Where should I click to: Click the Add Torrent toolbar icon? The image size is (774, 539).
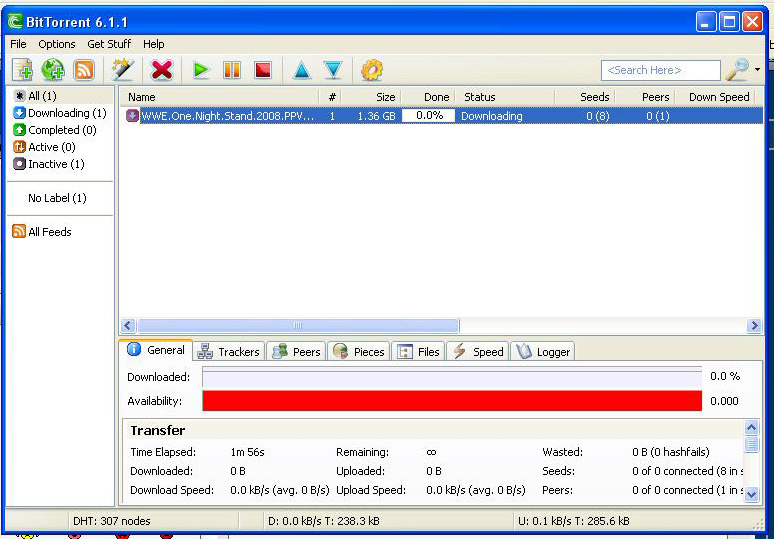[x=22, y=70]
